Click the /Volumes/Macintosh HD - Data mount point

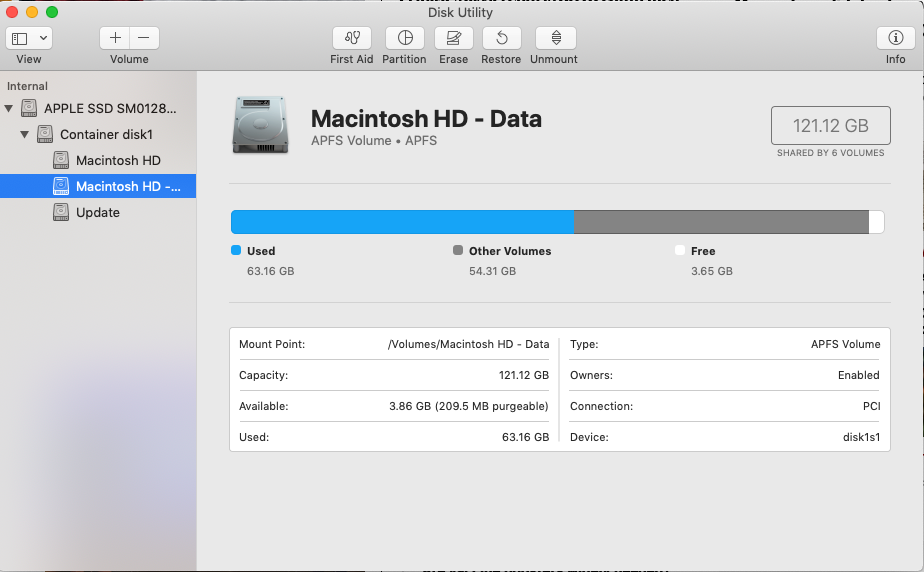pos(468,344)
